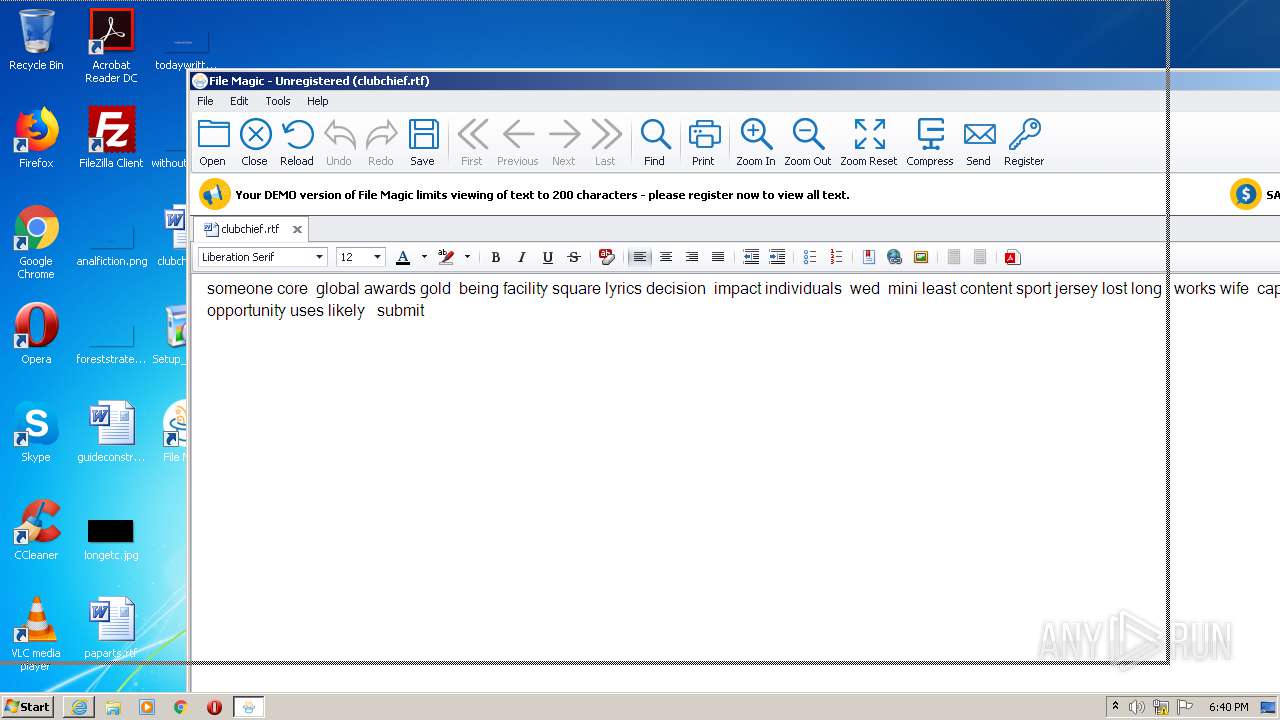The image size is (1280, 720).
Task: Insert image icon in formatting bar
Action: click(921, 257)
